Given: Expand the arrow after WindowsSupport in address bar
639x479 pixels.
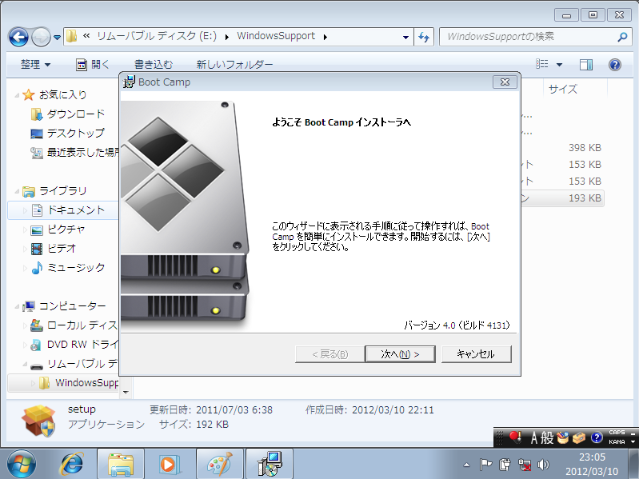Looking at the screenshot, I should (x=325, y=37).
